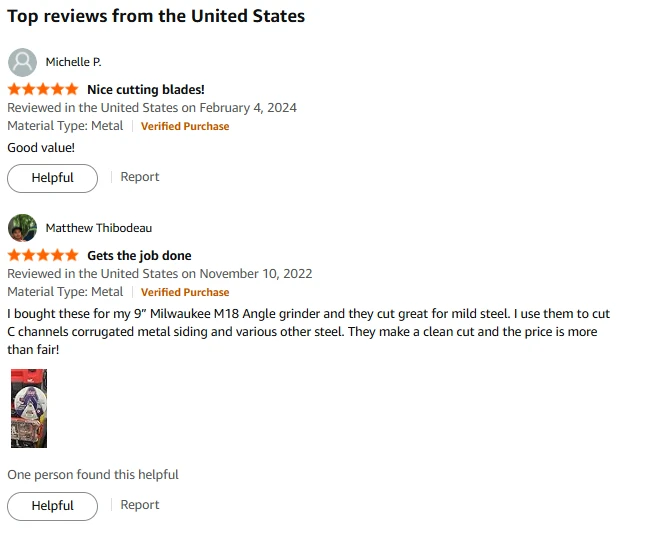Viewport: 649px width, 537px height.
Task: Open the Nice cutting blades! review title
Action: coord(146,89)
